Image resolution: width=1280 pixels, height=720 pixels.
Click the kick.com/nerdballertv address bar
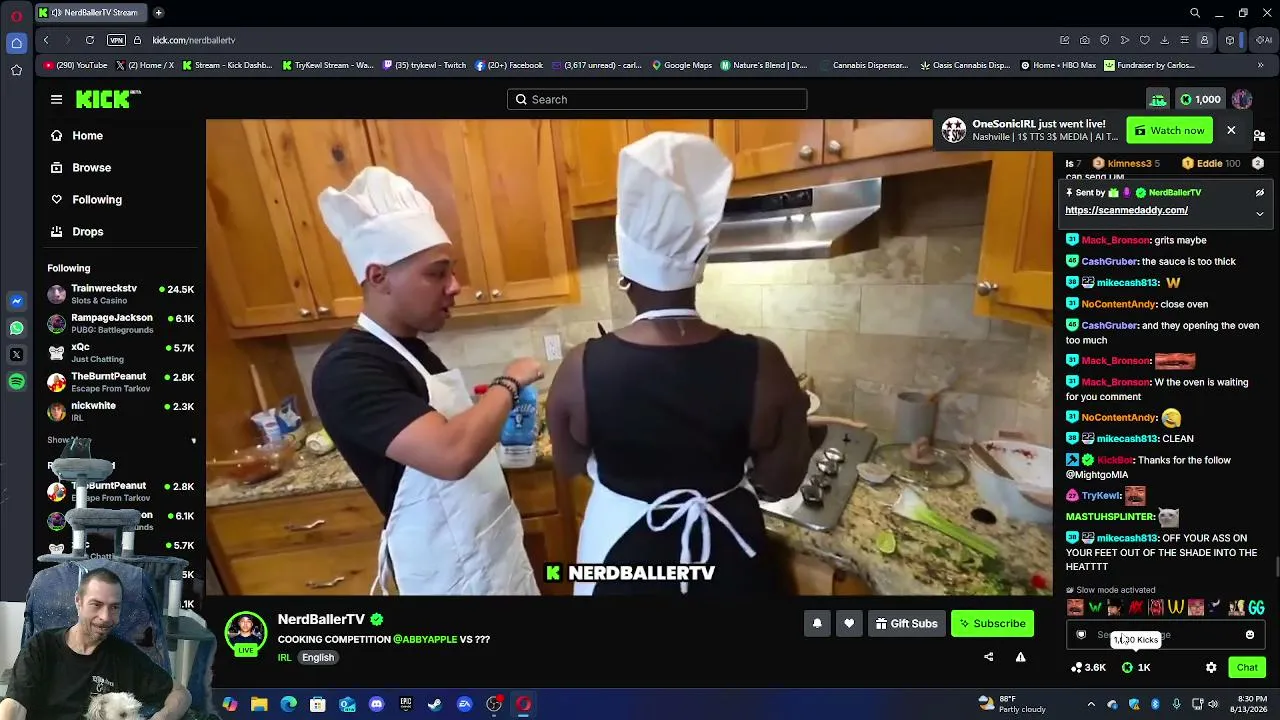coord(194,40)
